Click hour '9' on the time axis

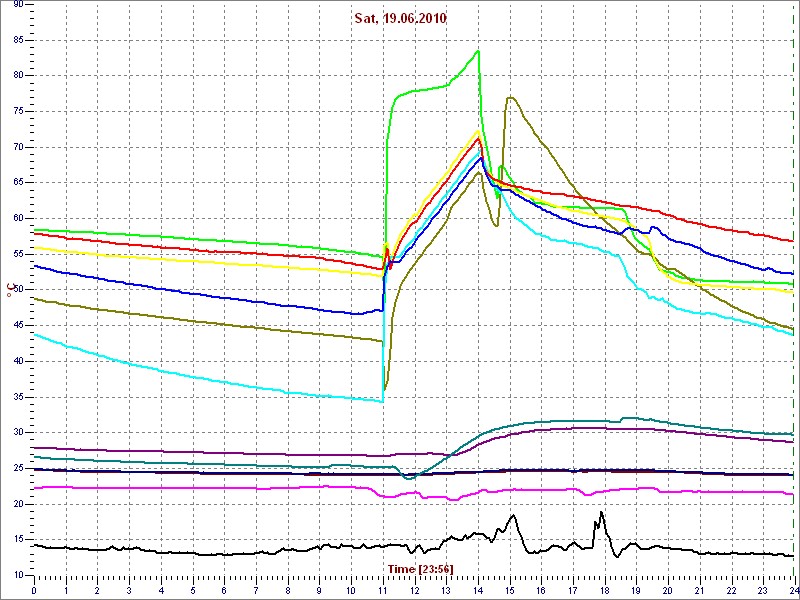point(319,590)
